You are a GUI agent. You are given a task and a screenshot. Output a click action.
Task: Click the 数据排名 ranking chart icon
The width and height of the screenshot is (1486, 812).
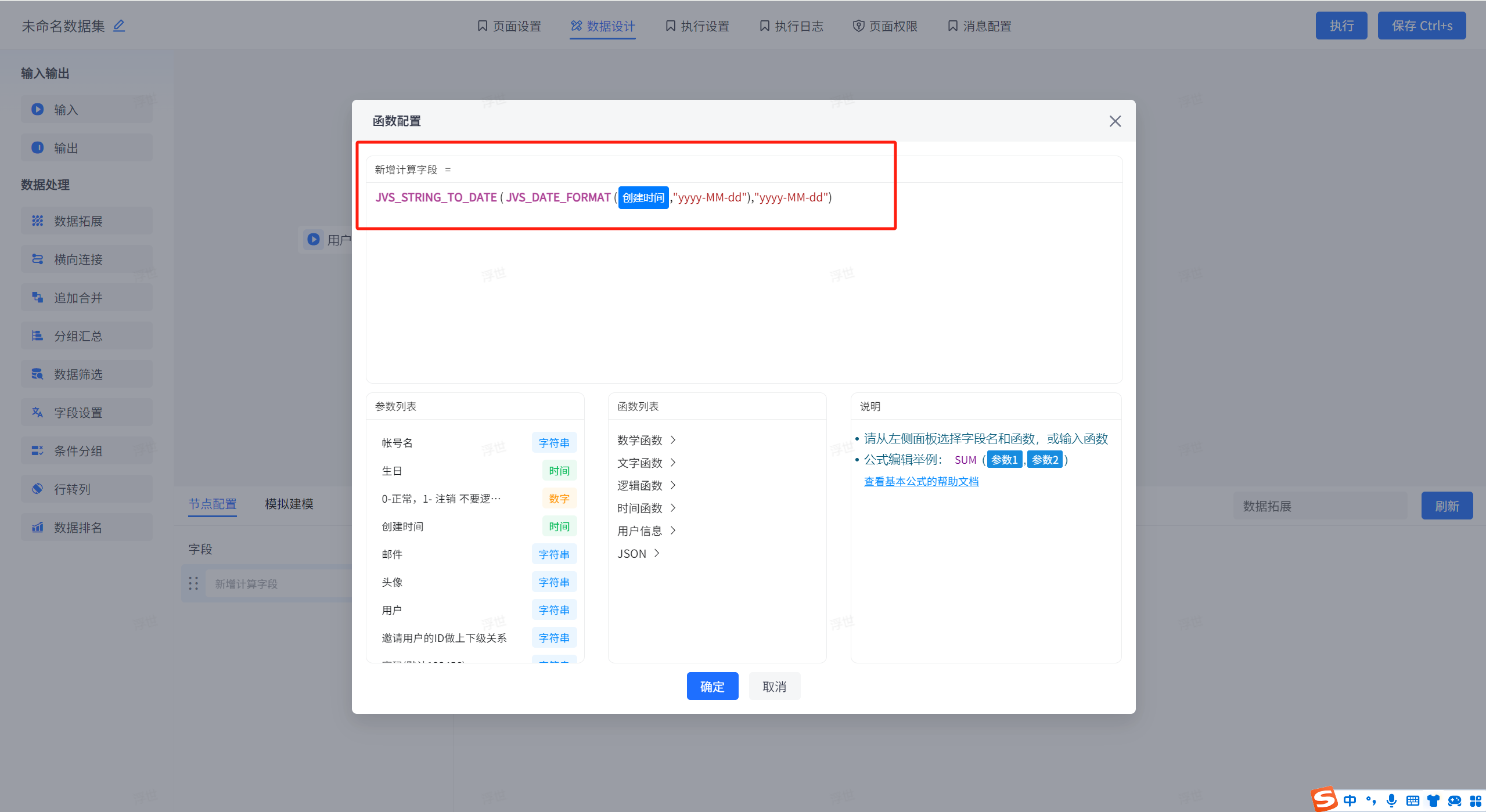click(37, 527)
